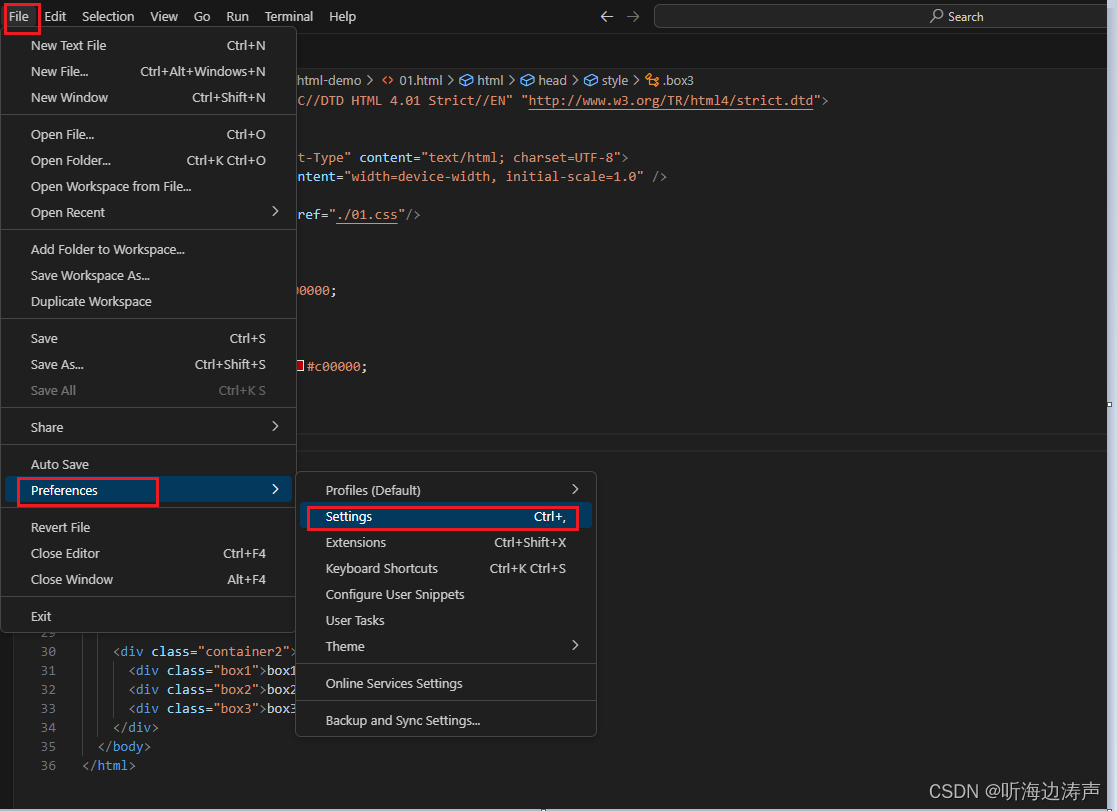Expand the Share submenu
Image resolution: width=1117 pixels, height=811 pixels.
pyautogui.click(x=148, y=428)
